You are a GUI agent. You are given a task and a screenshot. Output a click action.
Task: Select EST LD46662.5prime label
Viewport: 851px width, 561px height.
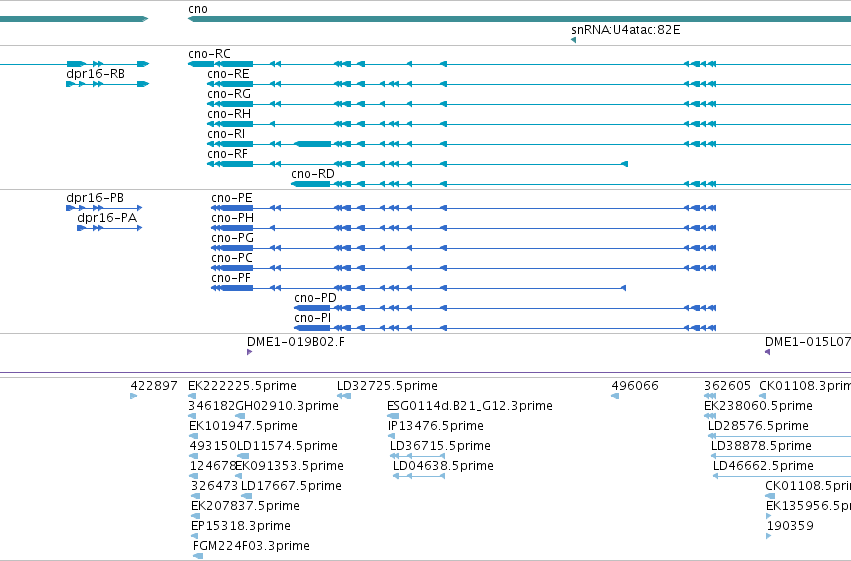pyautogui.click(x=763, y=466)
